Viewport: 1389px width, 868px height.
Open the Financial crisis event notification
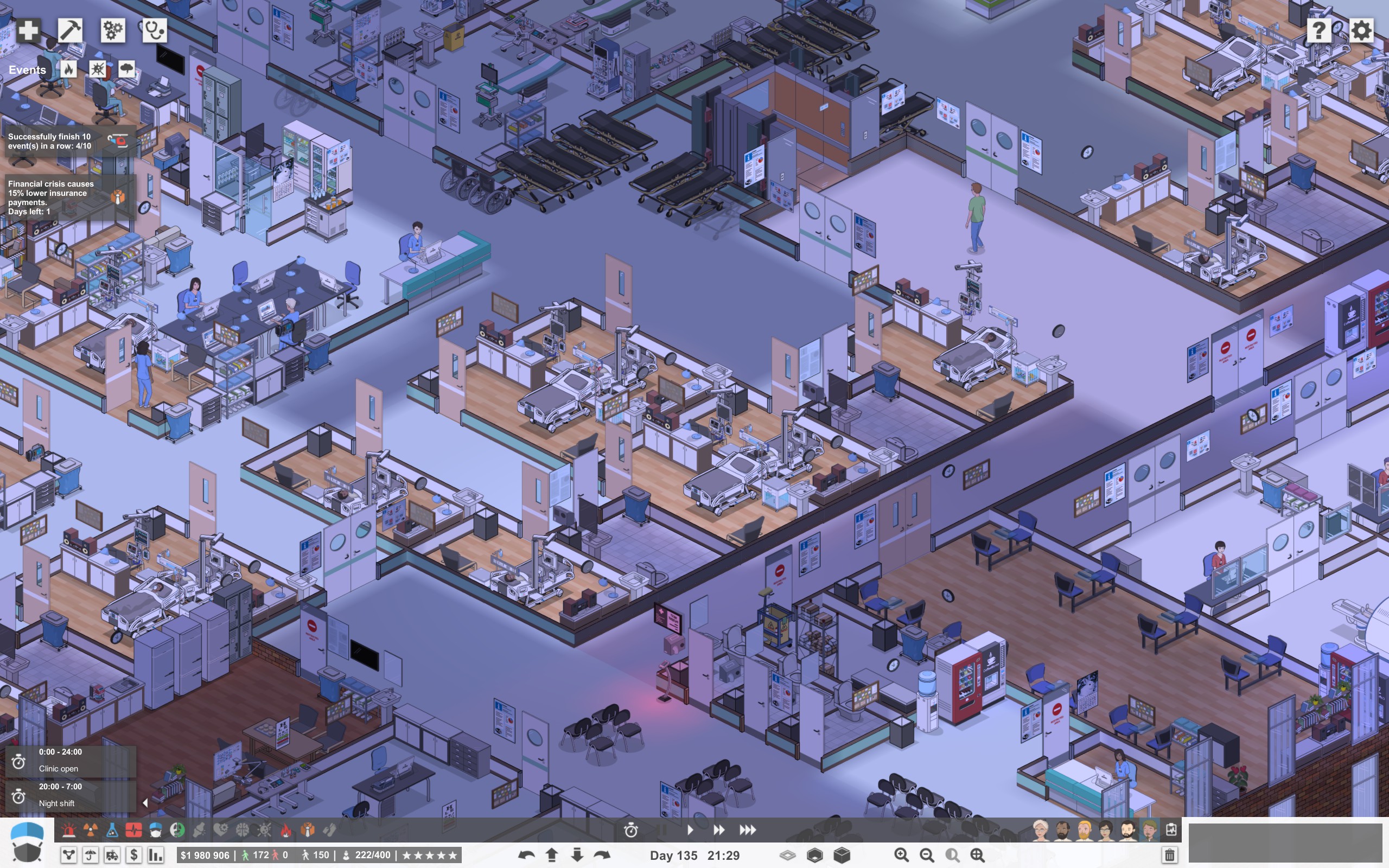(70, 197)
